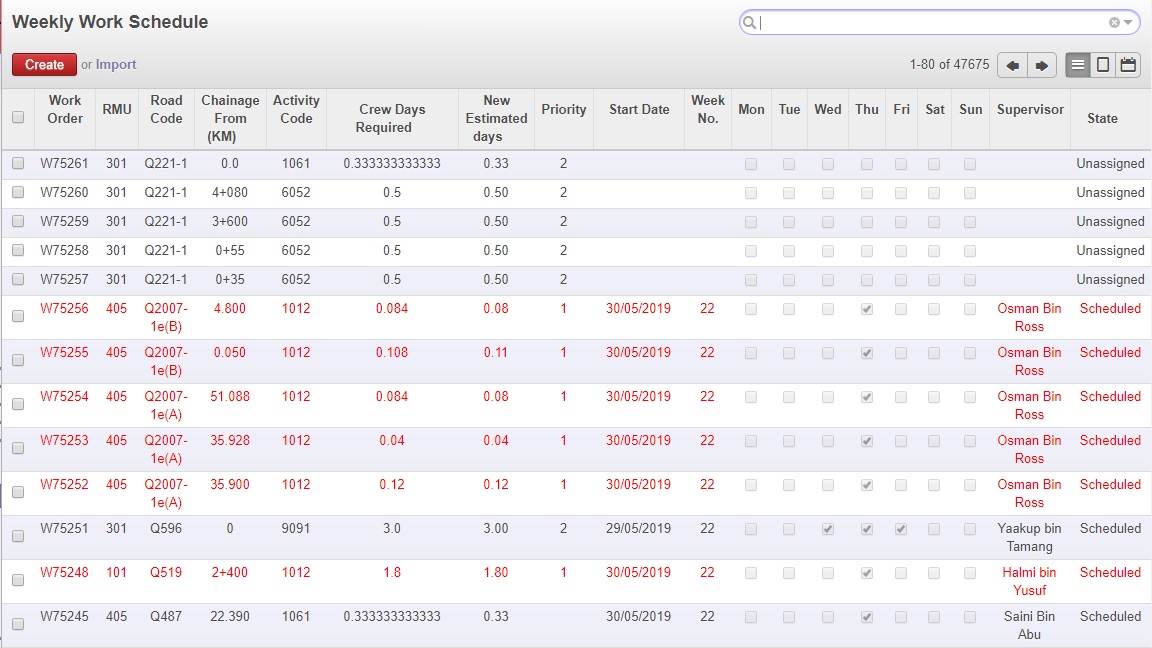The height and width of the screenshot is (648, 1152).
Task: Switch to list view
Action: tap(1077, 65)
